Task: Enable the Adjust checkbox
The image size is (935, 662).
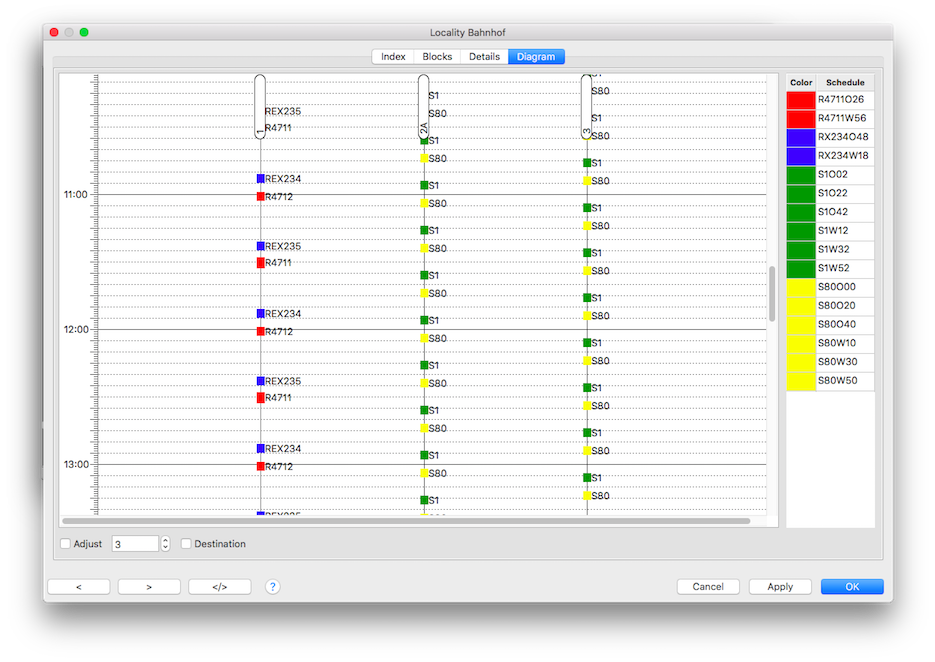Action: click(x=66, y=544)
